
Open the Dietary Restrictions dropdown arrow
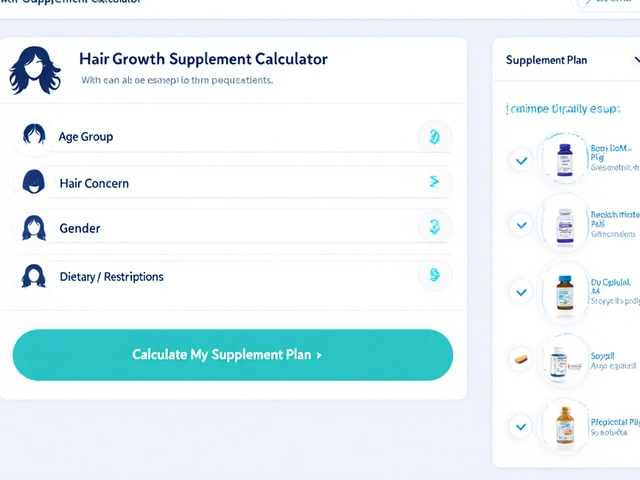click(434, 274)
